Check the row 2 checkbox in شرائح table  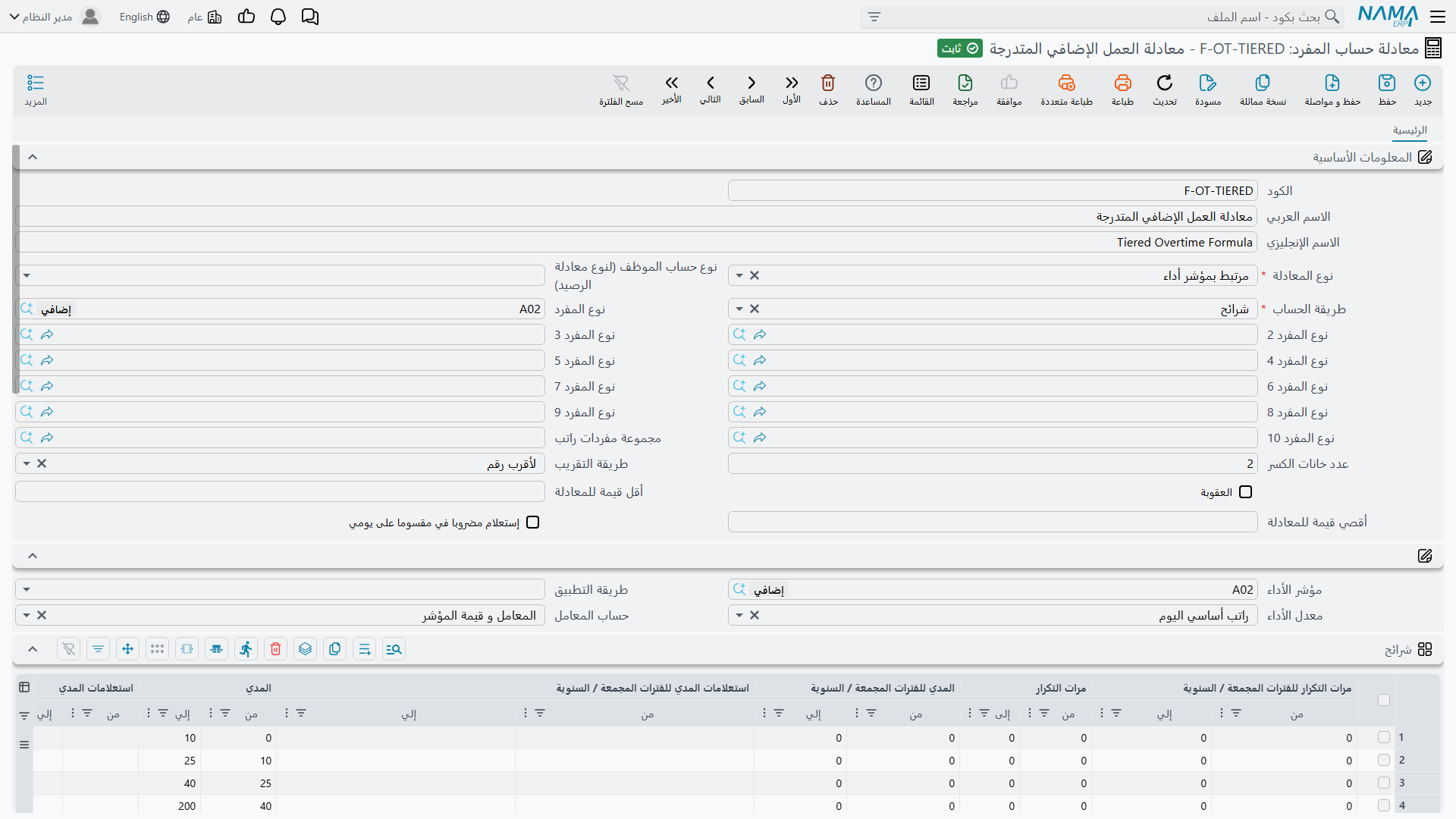(x=1384, y=760)
